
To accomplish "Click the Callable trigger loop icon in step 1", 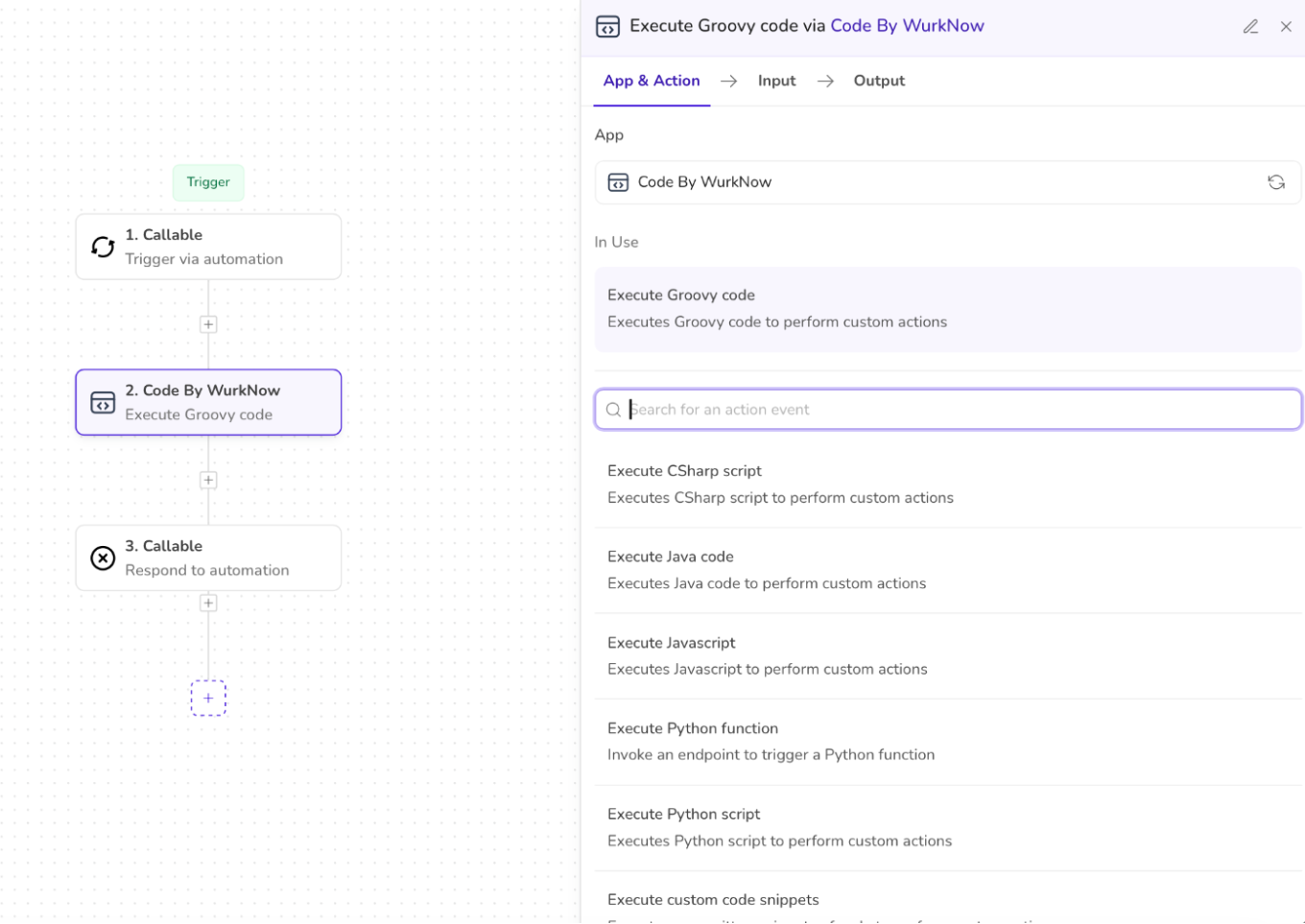I will click(x=103, y=248).
